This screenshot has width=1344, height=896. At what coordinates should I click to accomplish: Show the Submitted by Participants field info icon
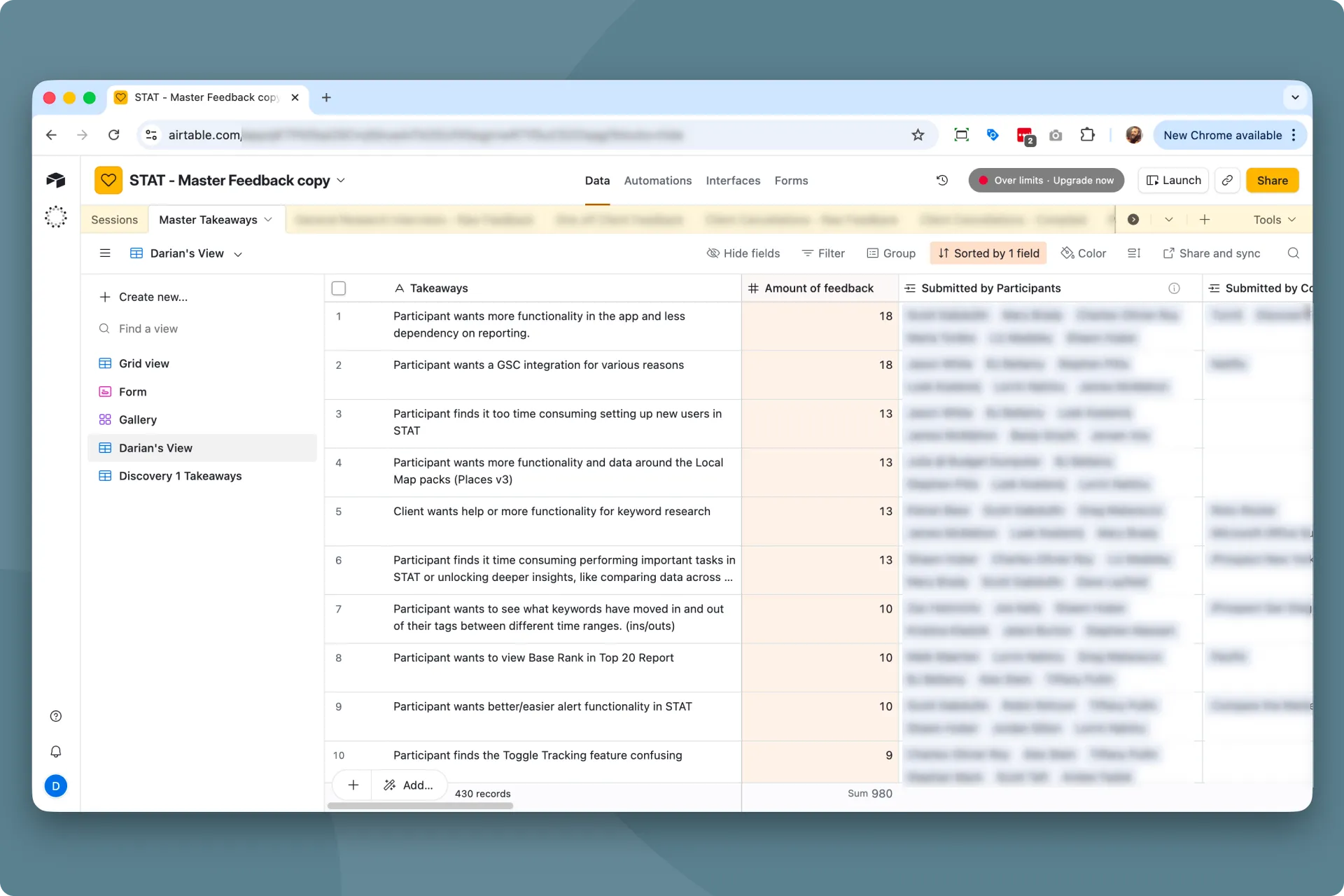[1174, 288]
